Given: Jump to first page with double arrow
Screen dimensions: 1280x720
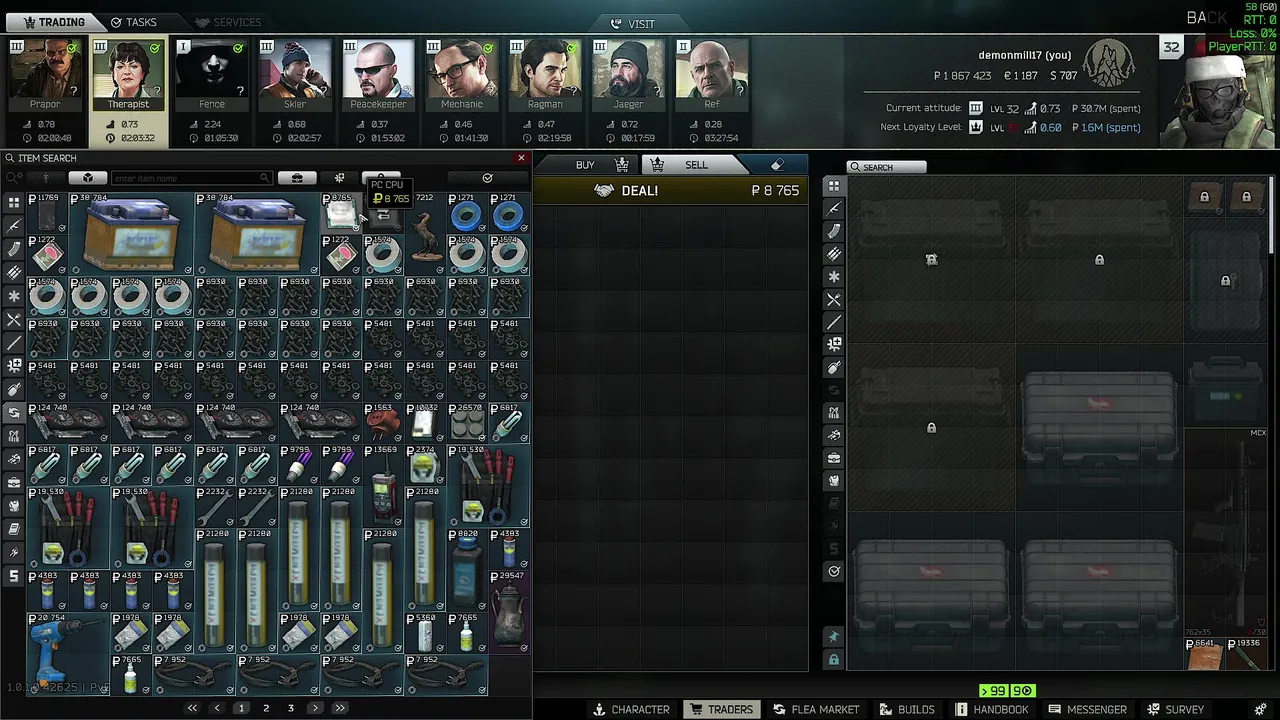Looking at the screenshot, I should (x=192, y=708).
